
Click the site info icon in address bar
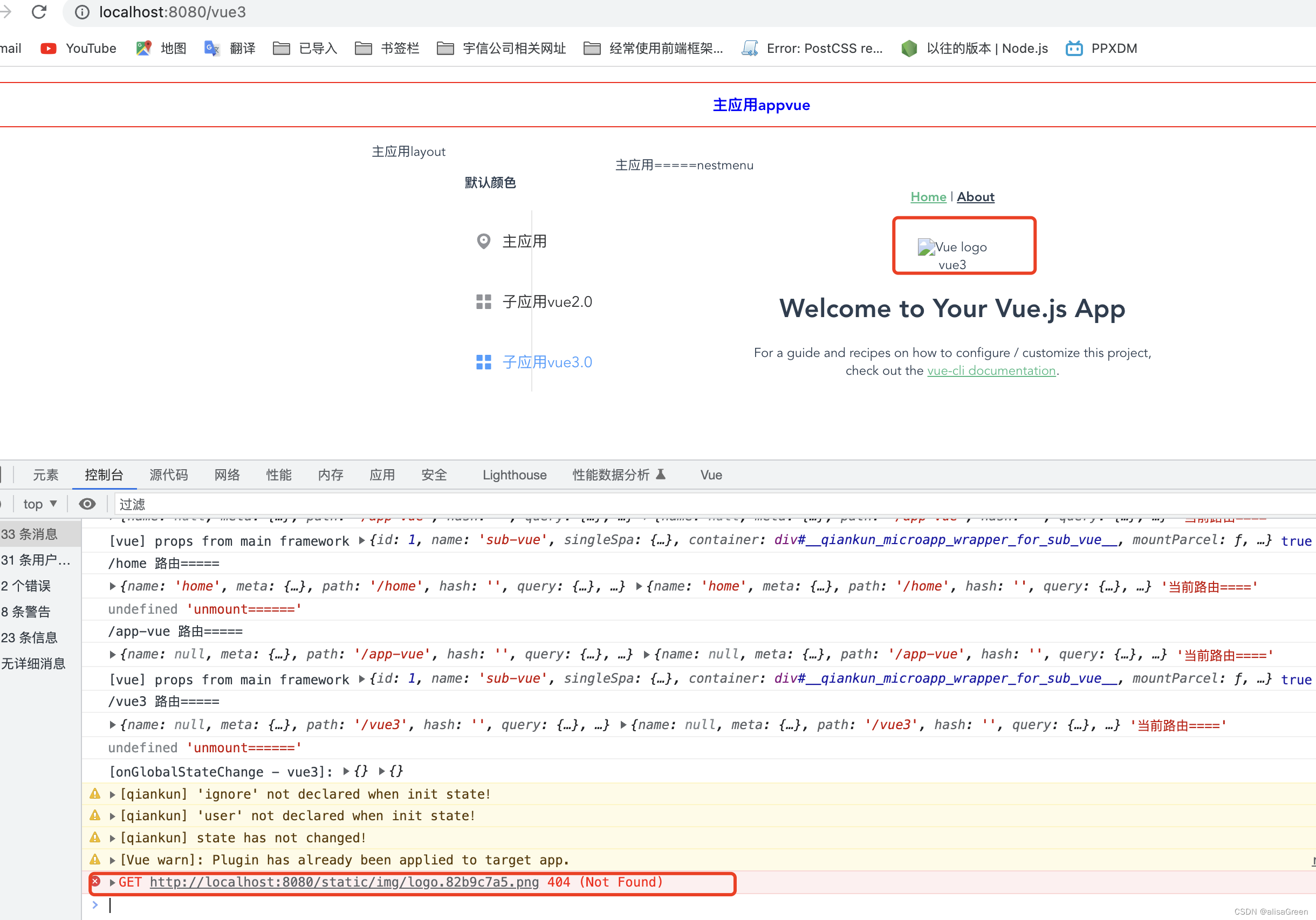pos(82,12)
